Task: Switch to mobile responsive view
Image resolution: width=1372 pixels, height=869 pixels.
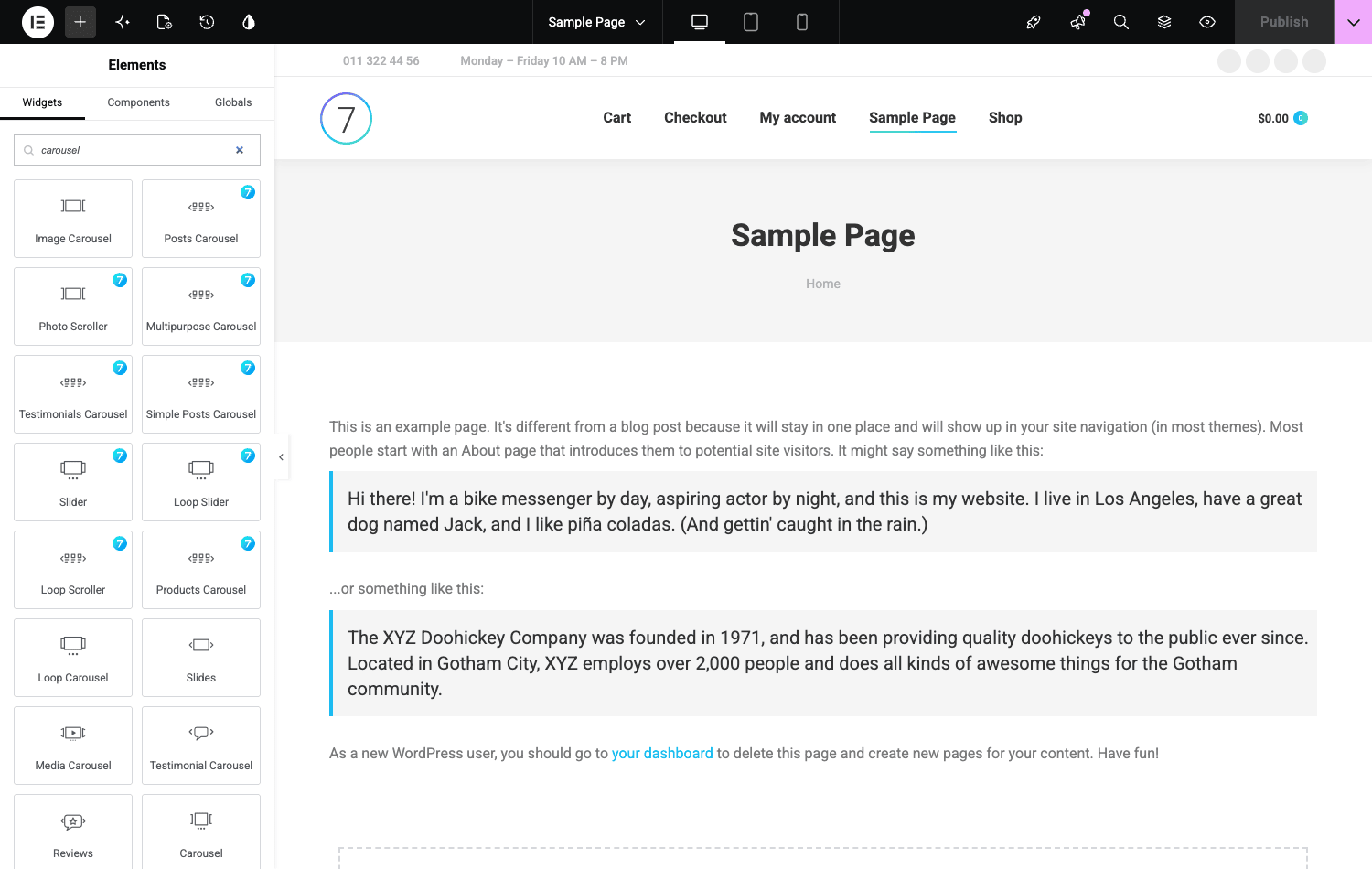Action: [x=802, y=22]
